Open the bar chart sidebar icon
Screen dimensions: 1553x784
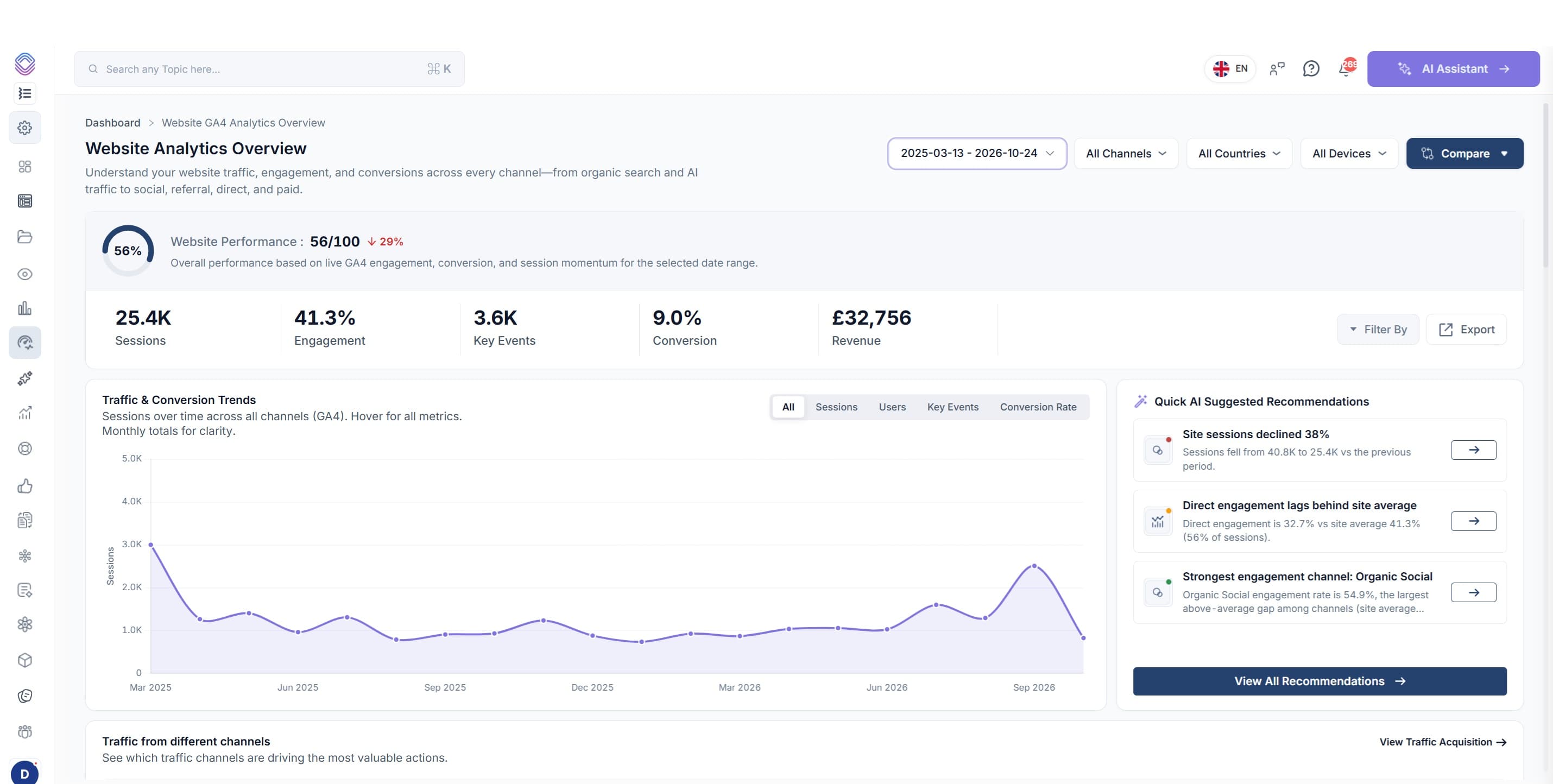click(x=25, y=308)
